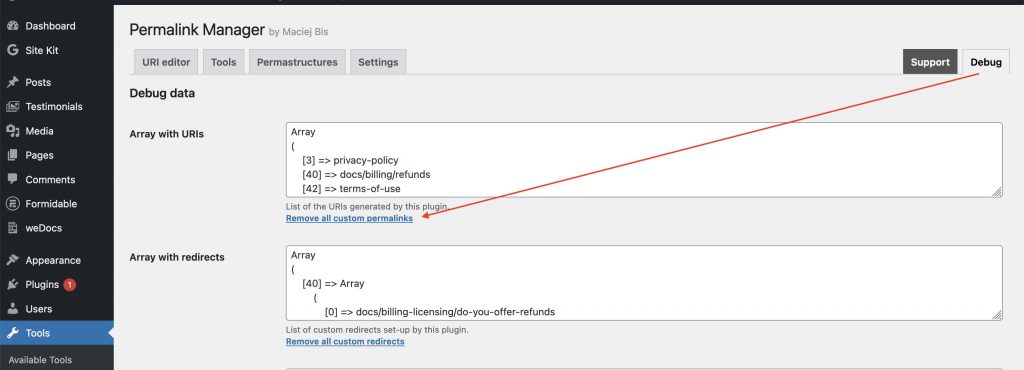
Task: Open the Support tab
Action: pos(930,62)
